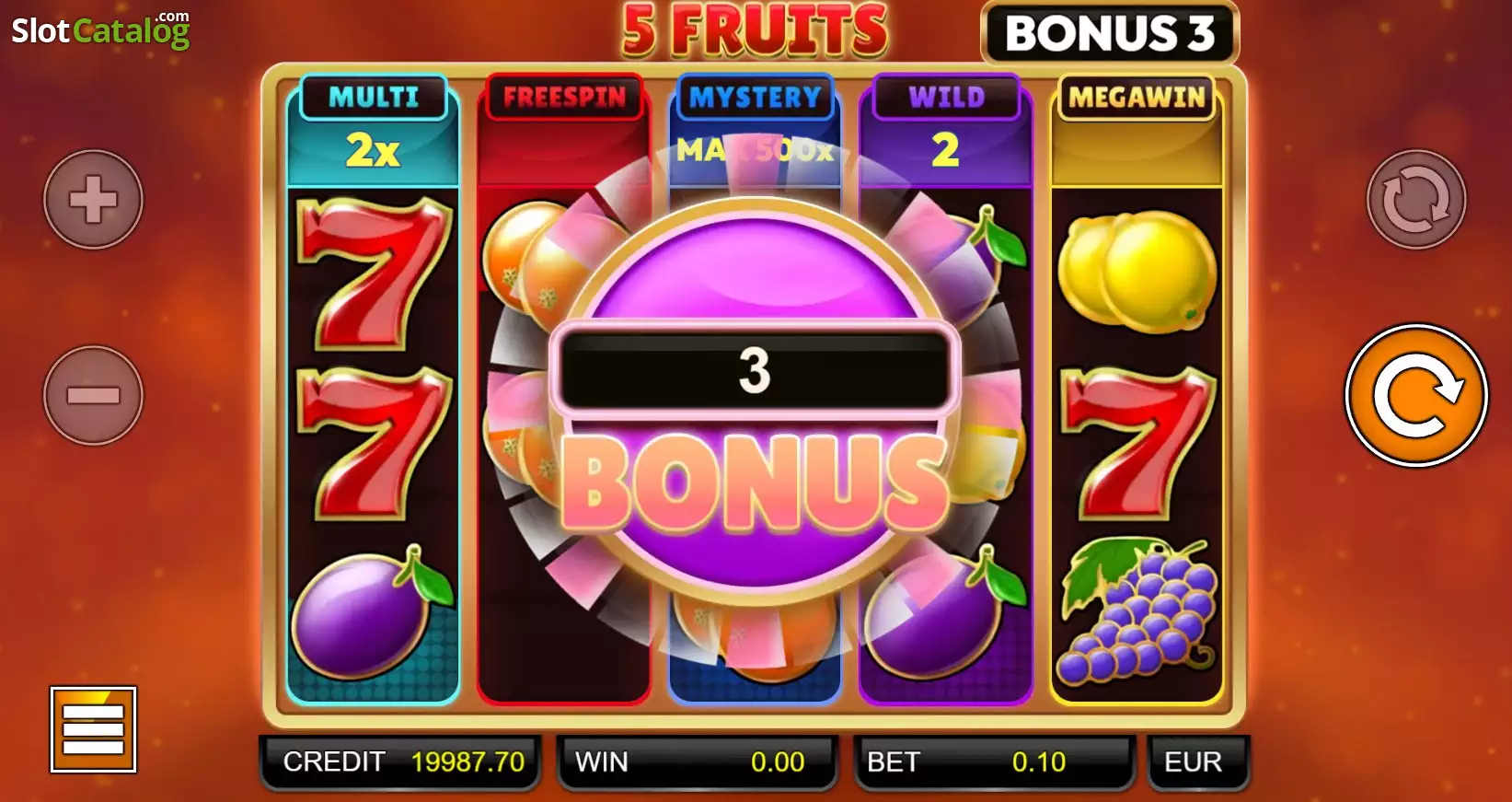Select the WILD reel header

pos(946,98)
